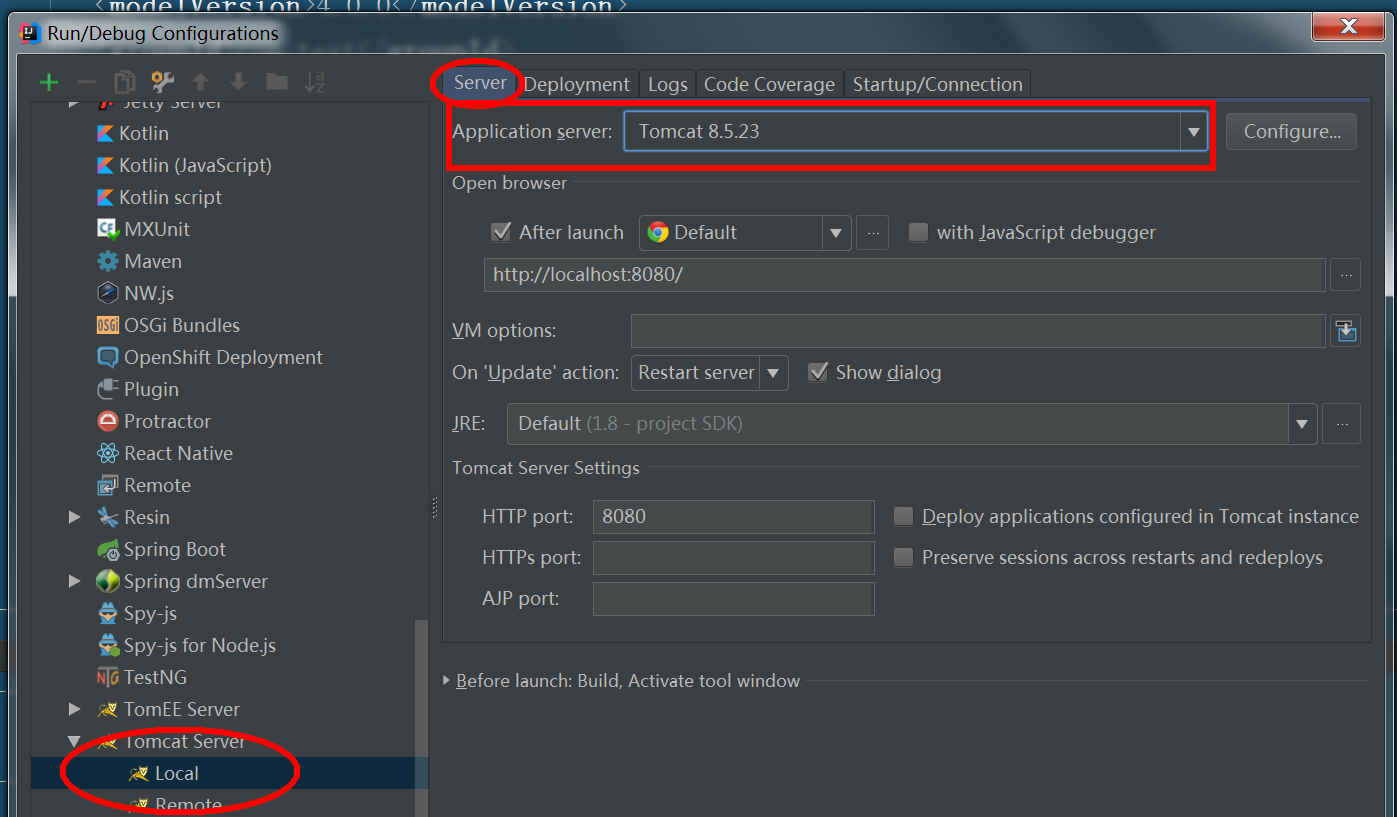Image resolution: width=1397 pixels, height=817 pixels.
Task: Expand the Spring dmServer node
Action: 74,581
